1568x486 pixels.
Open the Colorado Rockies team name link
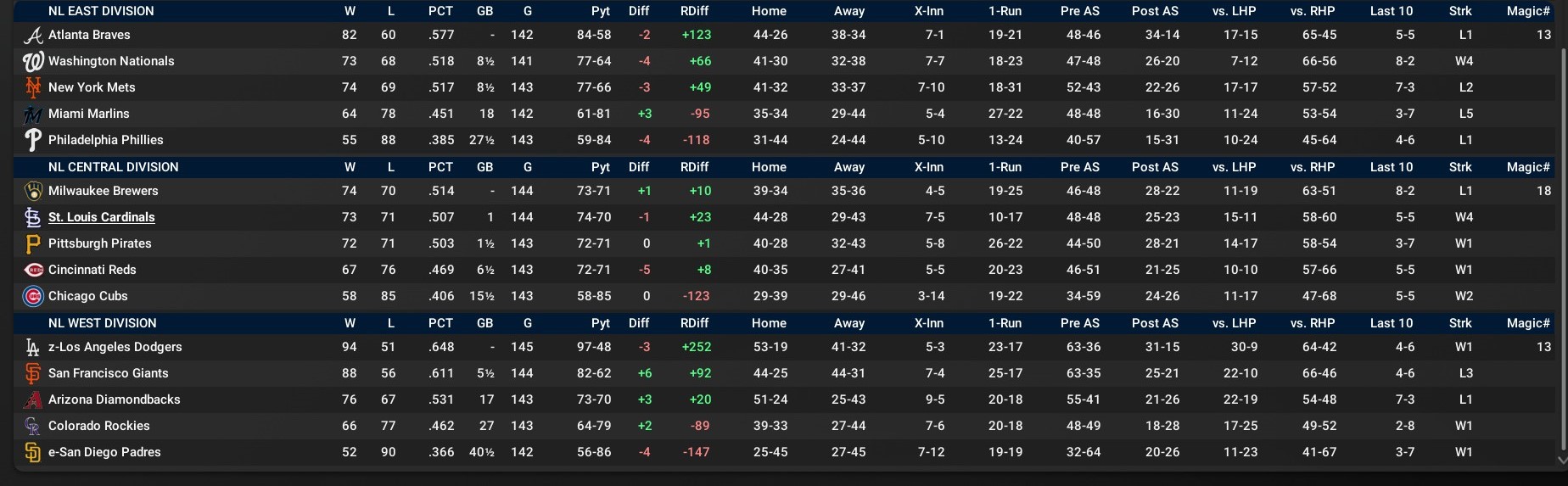tap(99, 426)
